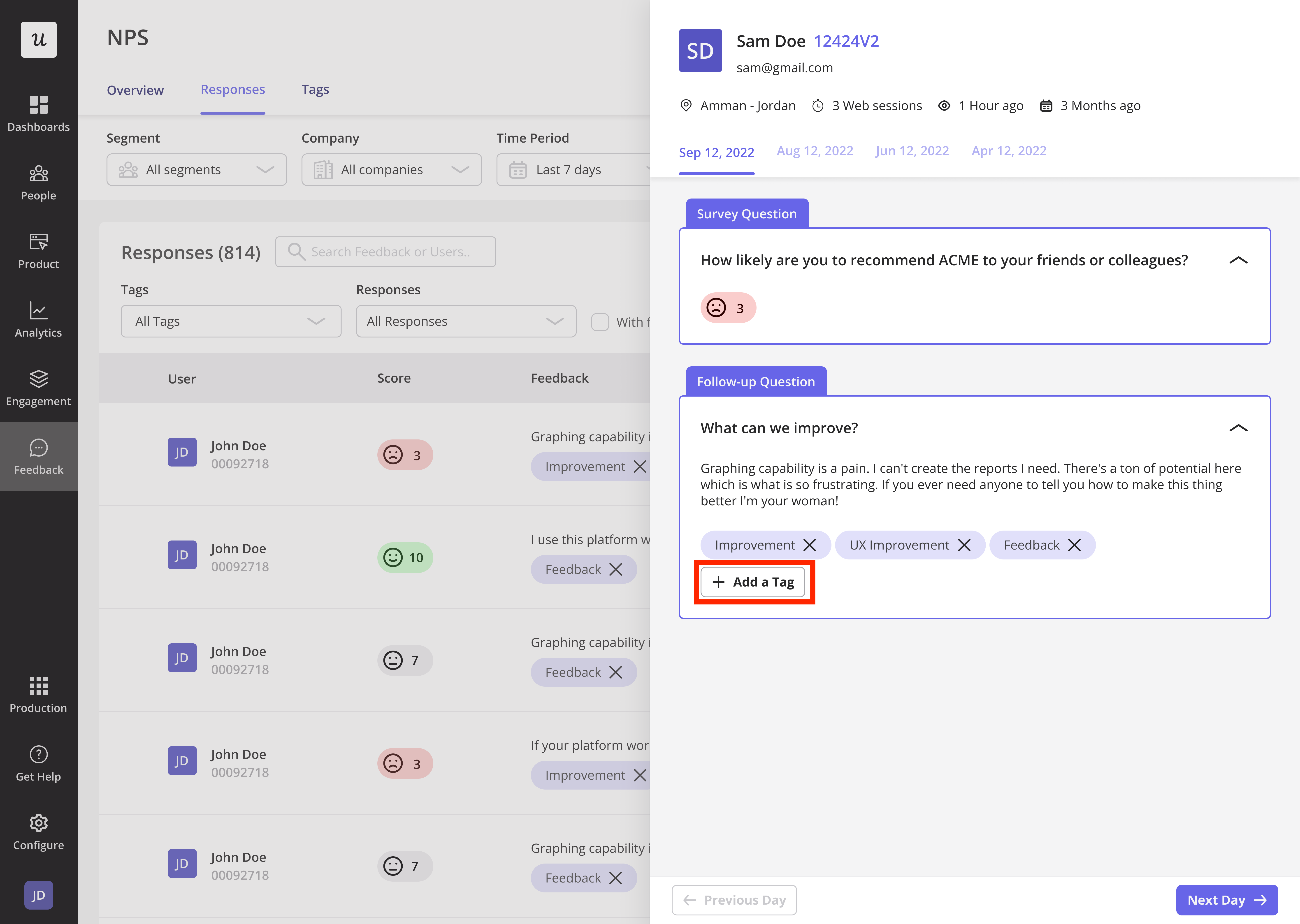
Task: Open the Production apps grid
Action: pyautogui.click(x=39, y=695)
